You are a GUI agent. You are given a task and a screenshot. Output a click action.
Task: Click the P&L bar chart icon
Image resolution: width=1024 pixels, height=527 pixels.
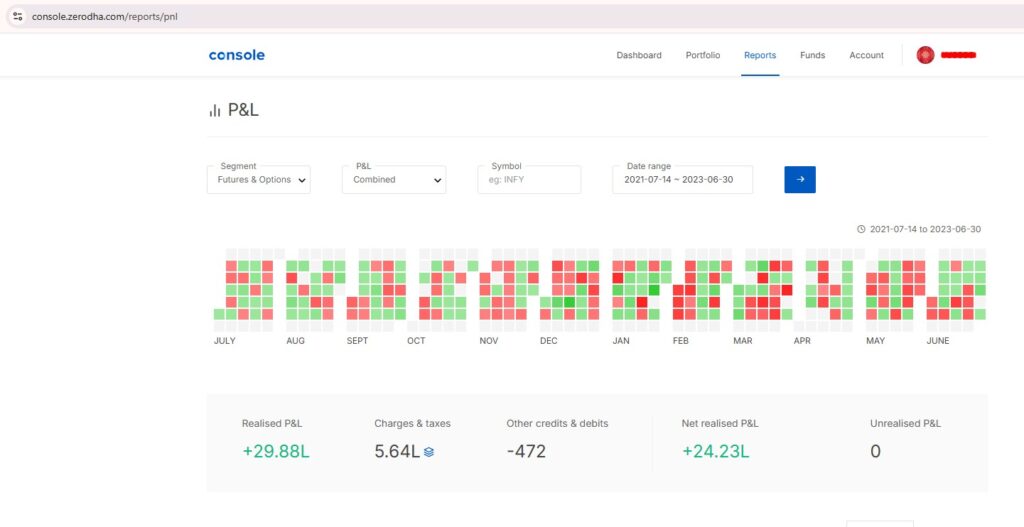(x=214, y=111)
